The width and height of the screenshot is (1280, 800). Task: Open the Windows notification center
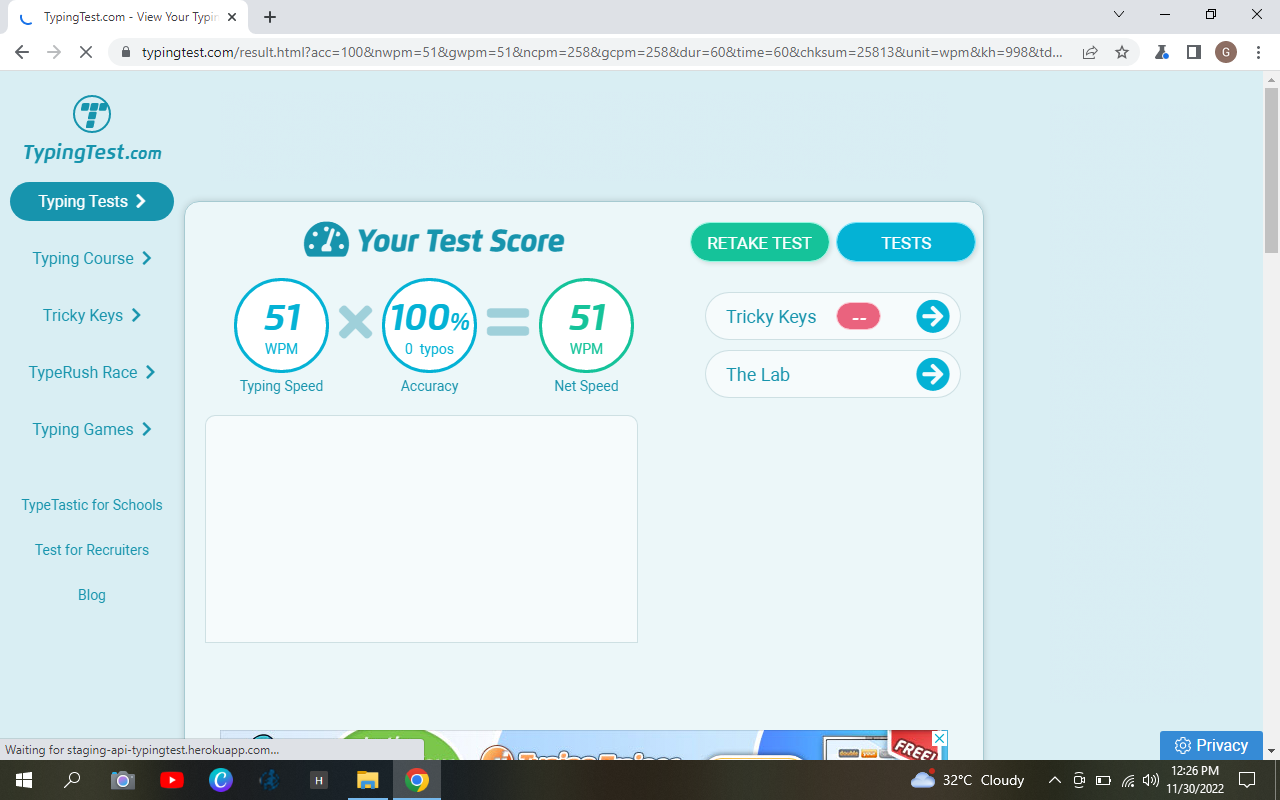point(1246,780)
